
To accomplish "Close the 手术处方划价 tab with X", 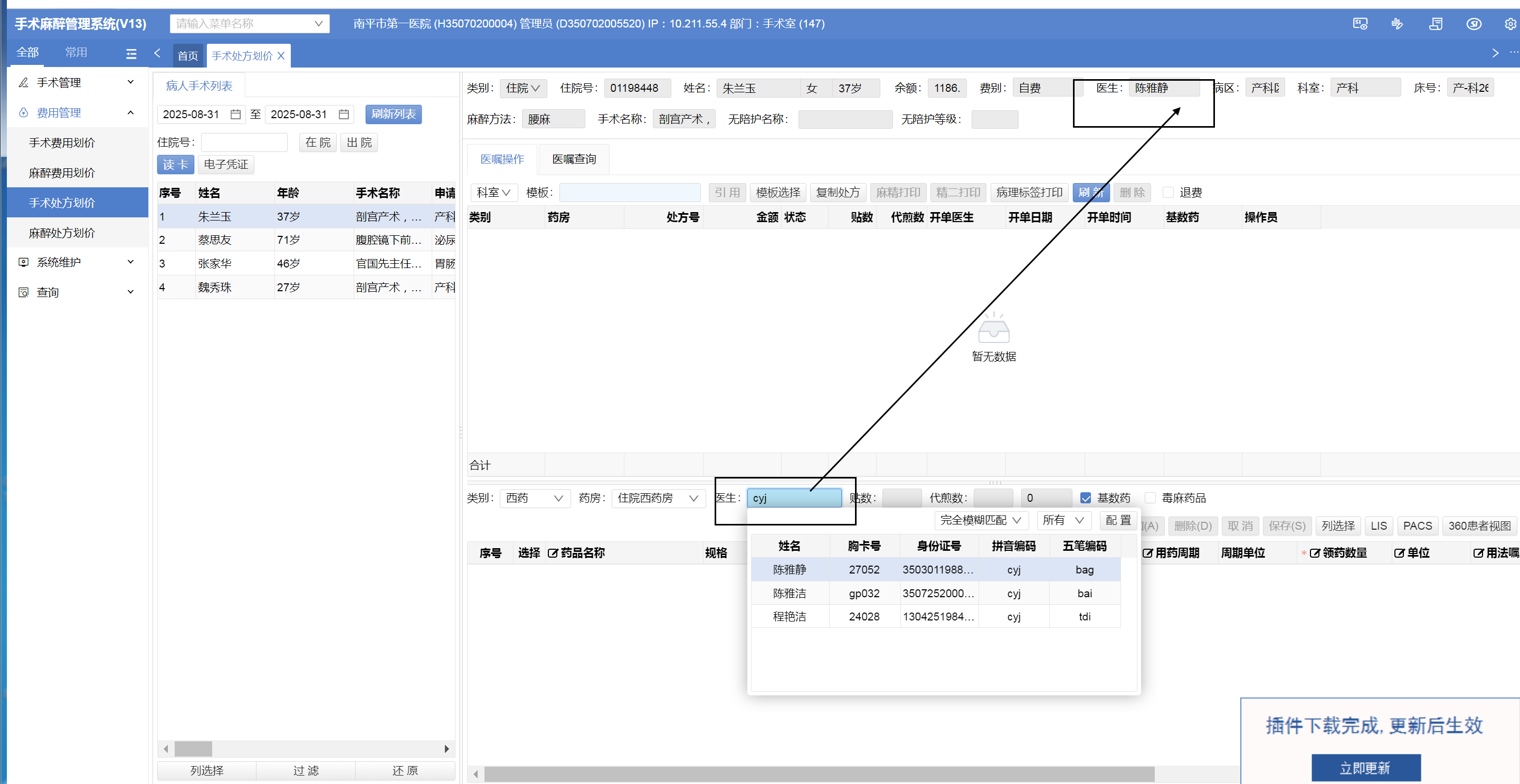I will pos(281,56).
